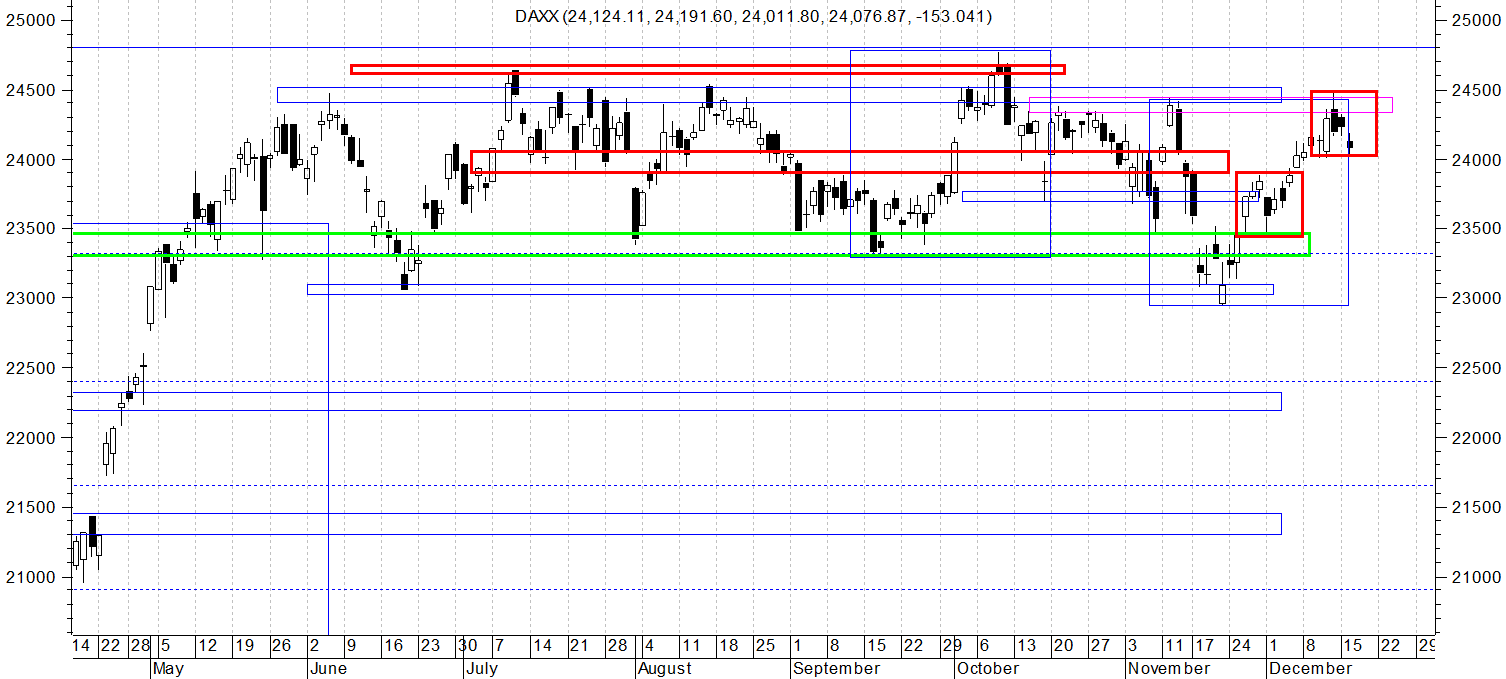Image resolution: width=1506 pixels, height=679 pixels.
Task: Click the DAXX chart title text
Action: 753,16
